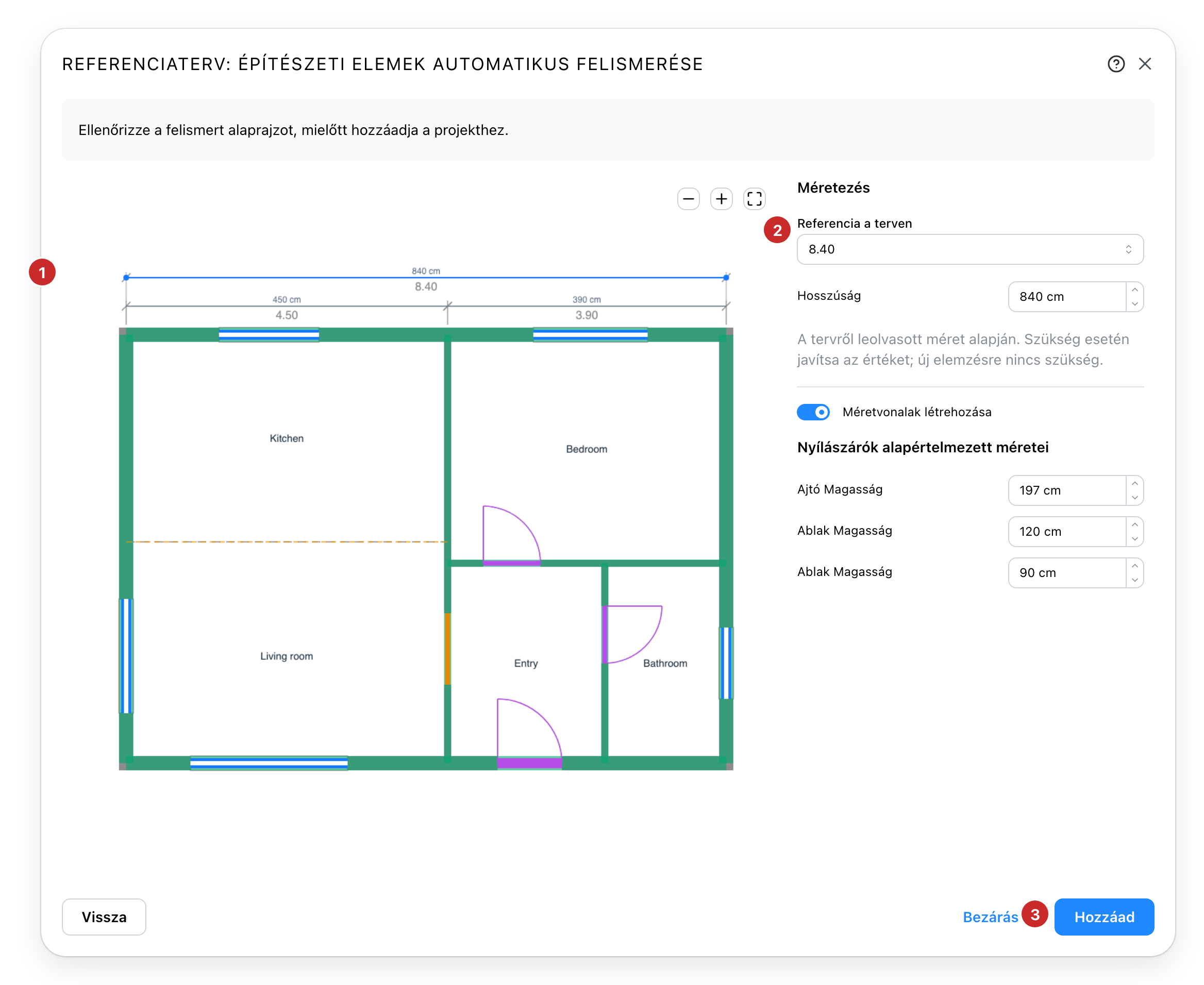This screenshot has width=1204, height=985.
Task: Click the Bezárás link
Action: 990,917
